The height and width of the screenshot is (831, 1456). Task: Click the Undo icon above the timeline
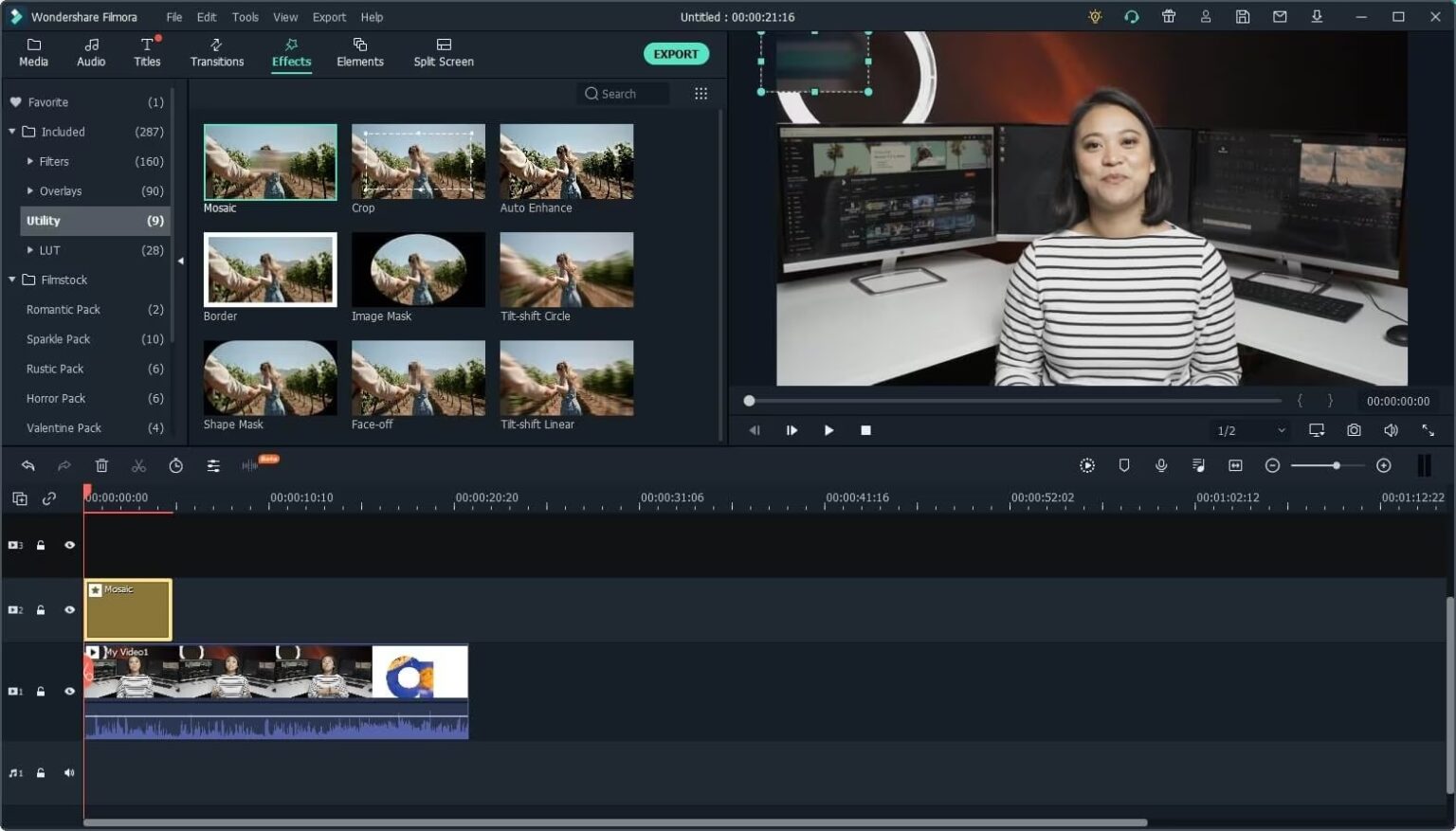27,465
